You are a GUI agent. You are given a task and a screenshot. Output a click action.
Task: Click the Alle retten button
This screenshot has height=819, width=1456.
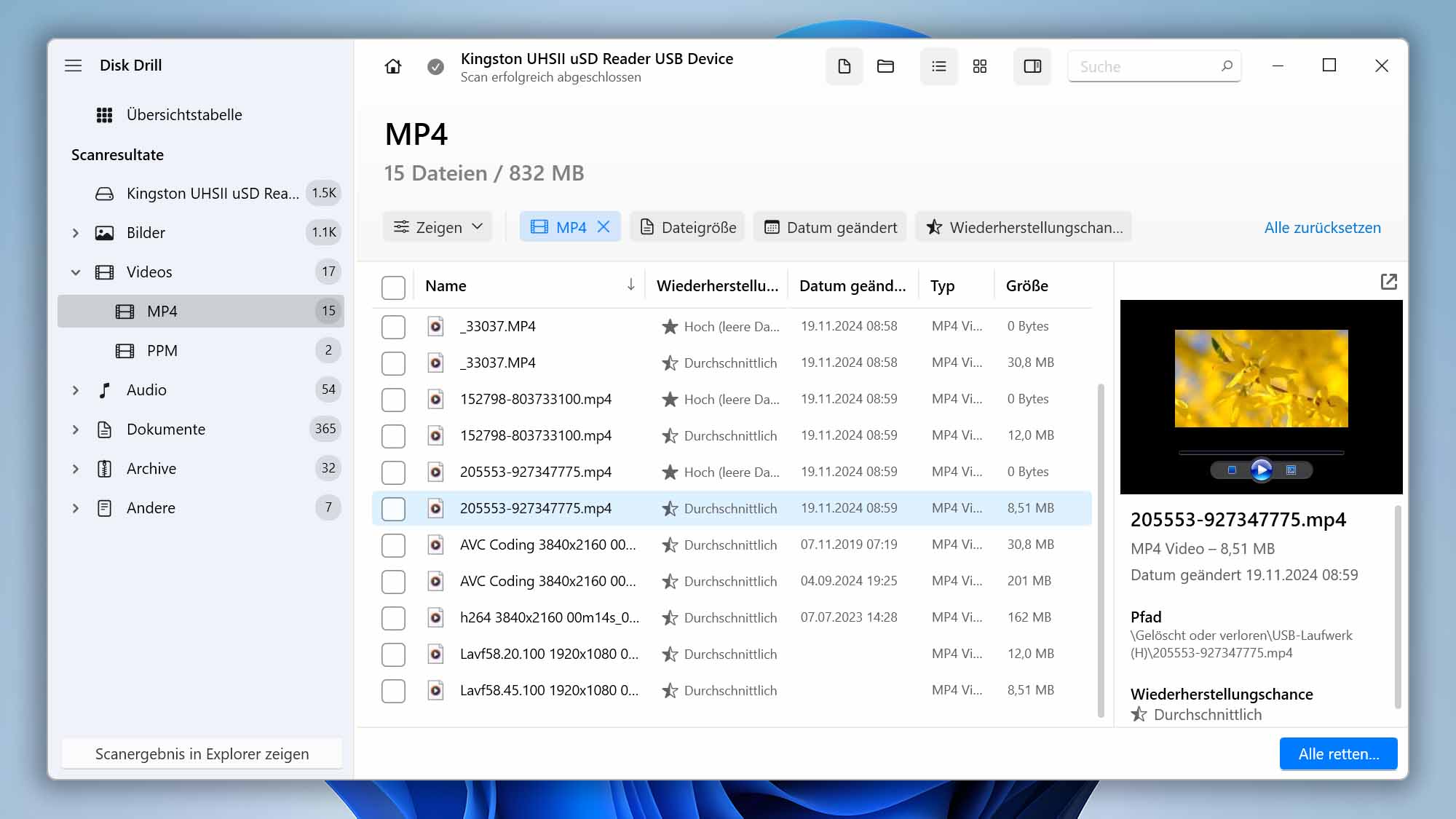1338,754
